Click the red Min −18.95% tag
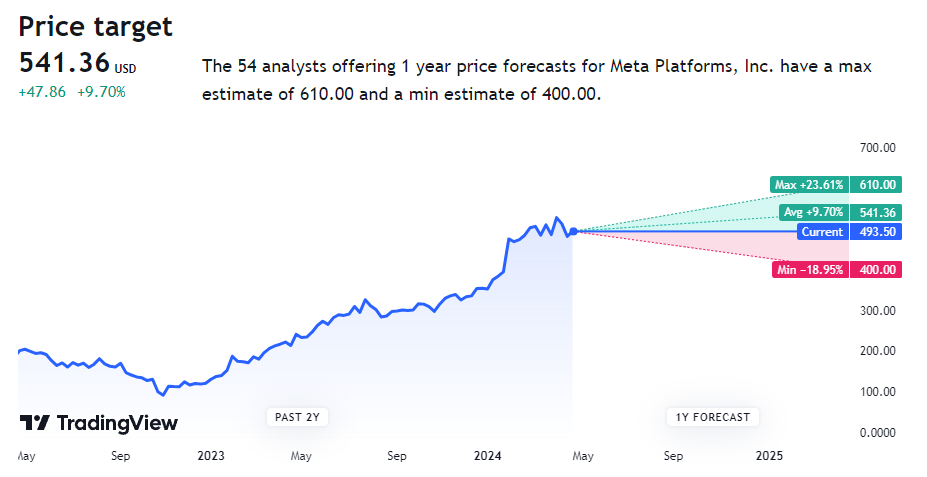Viewport: 927px width, 477px height. click(x=810, y=270)
